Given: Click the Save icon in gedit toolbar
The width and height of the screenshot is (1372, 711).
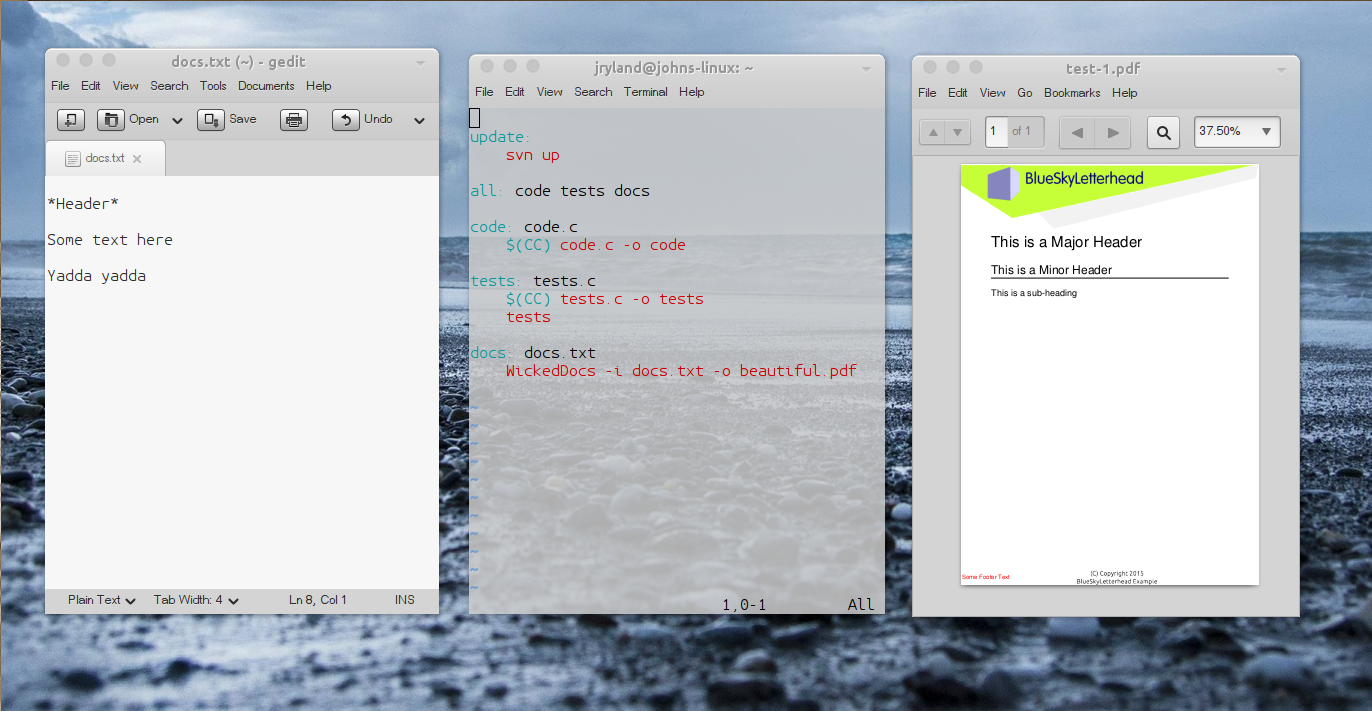Looking at the screenshot, I should point(211,120).
